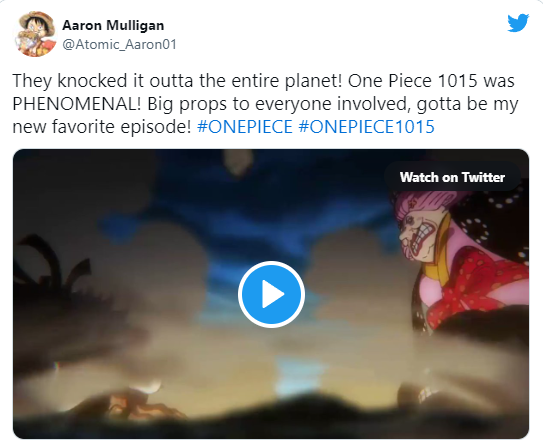Play the embedded One Piece video
The image size is (543, 441).
[x=271, y=294]
